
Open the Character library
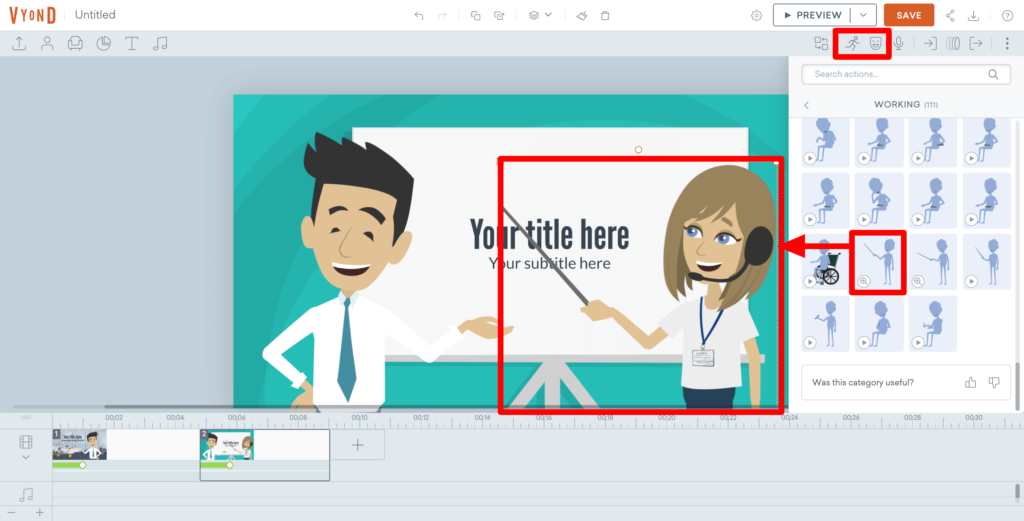tap(47, 44)
